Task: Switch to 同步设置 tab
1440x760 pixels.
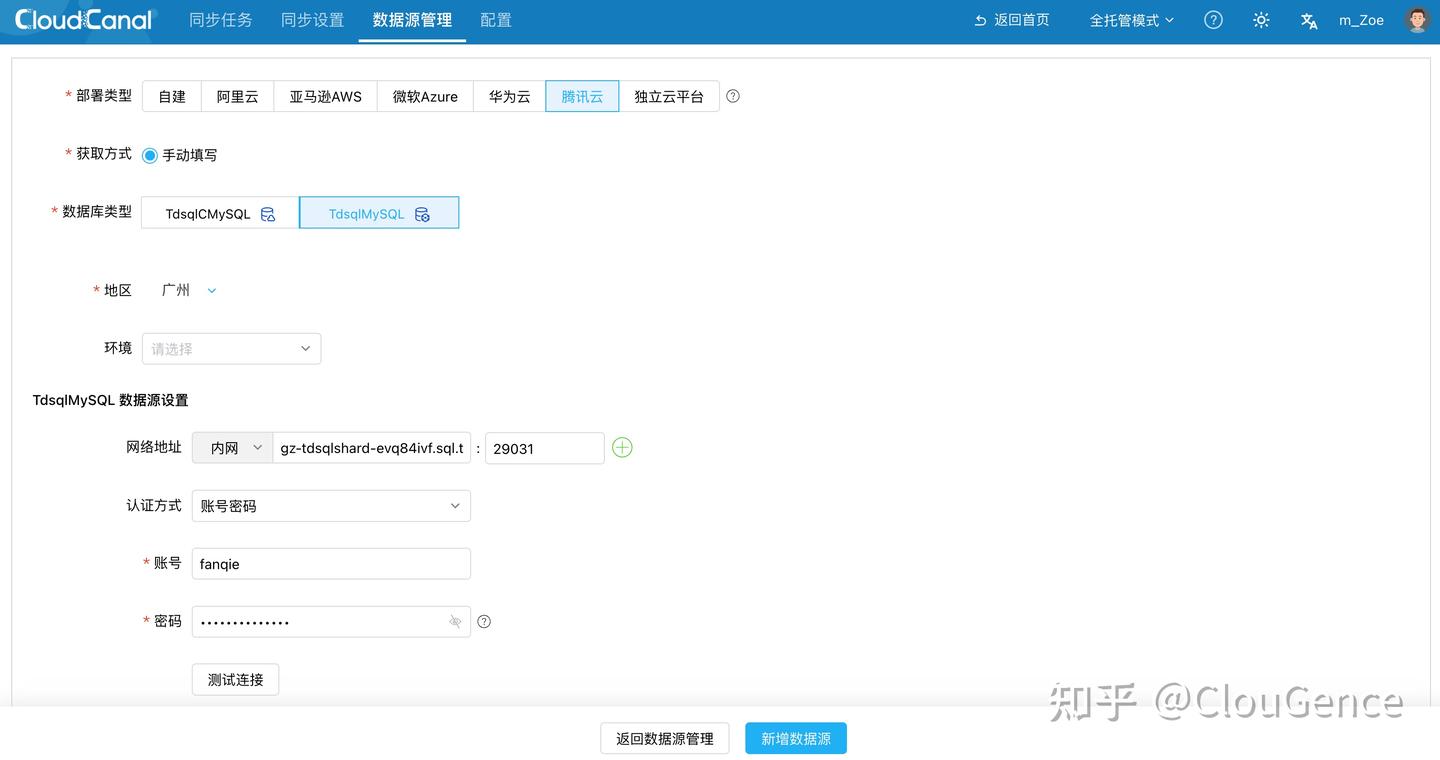Action: coord(312,20)
